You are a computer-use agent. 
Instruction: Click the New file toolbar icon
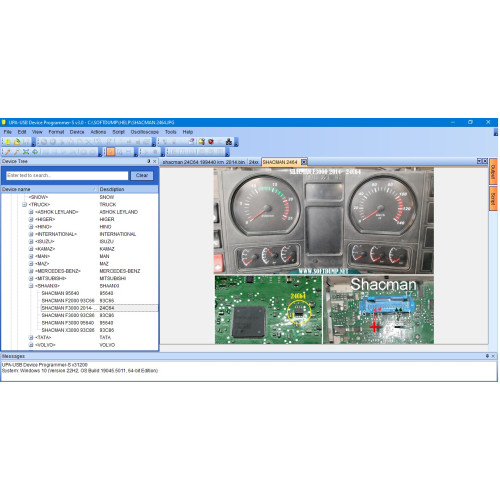pos(8,142)
